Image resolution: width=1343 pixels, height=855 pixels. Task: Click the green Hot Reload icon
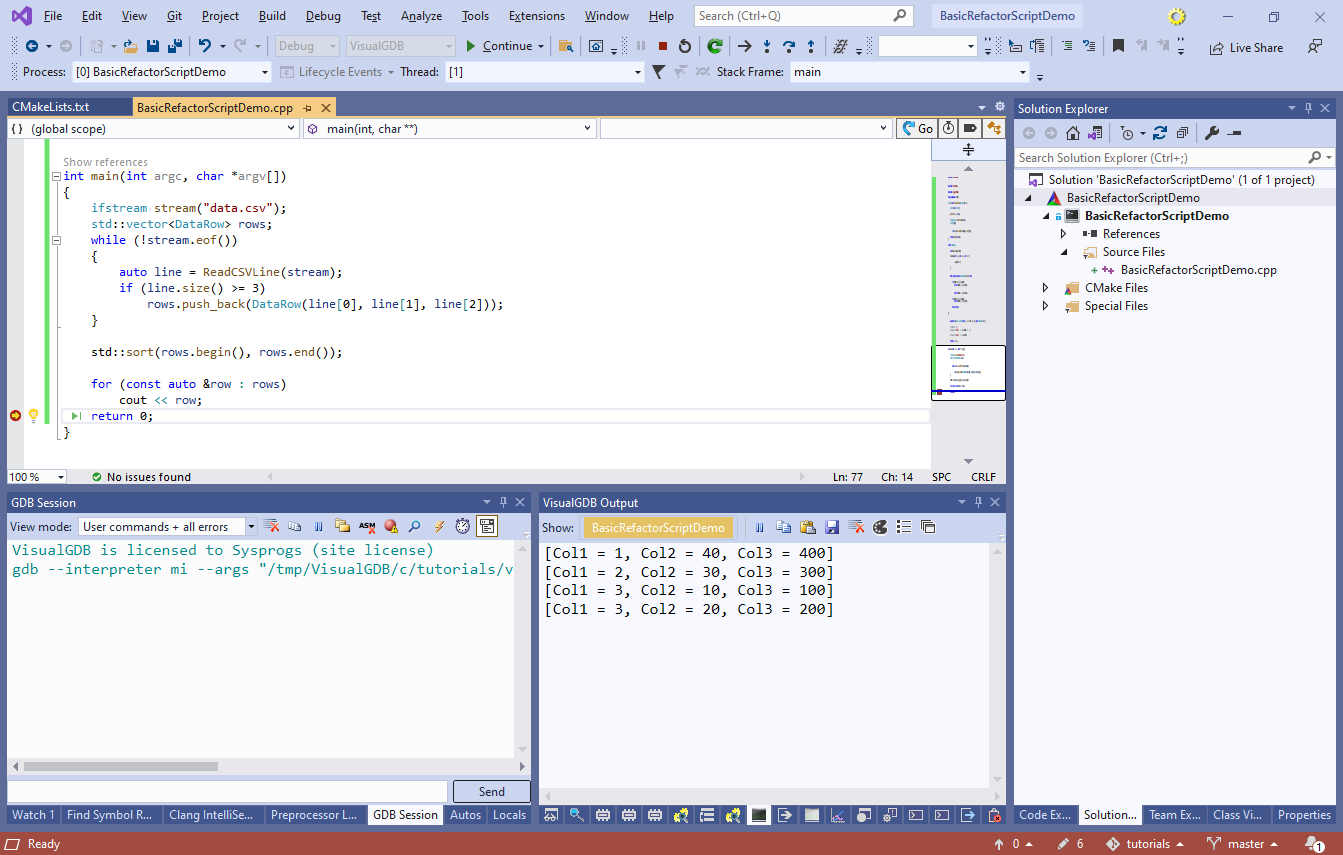[714, 46]
